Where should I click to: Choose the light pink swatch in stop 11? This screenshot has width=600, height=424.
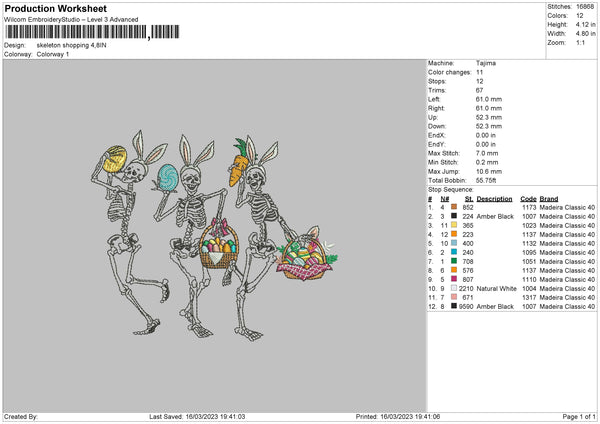[x=454, y=297]
